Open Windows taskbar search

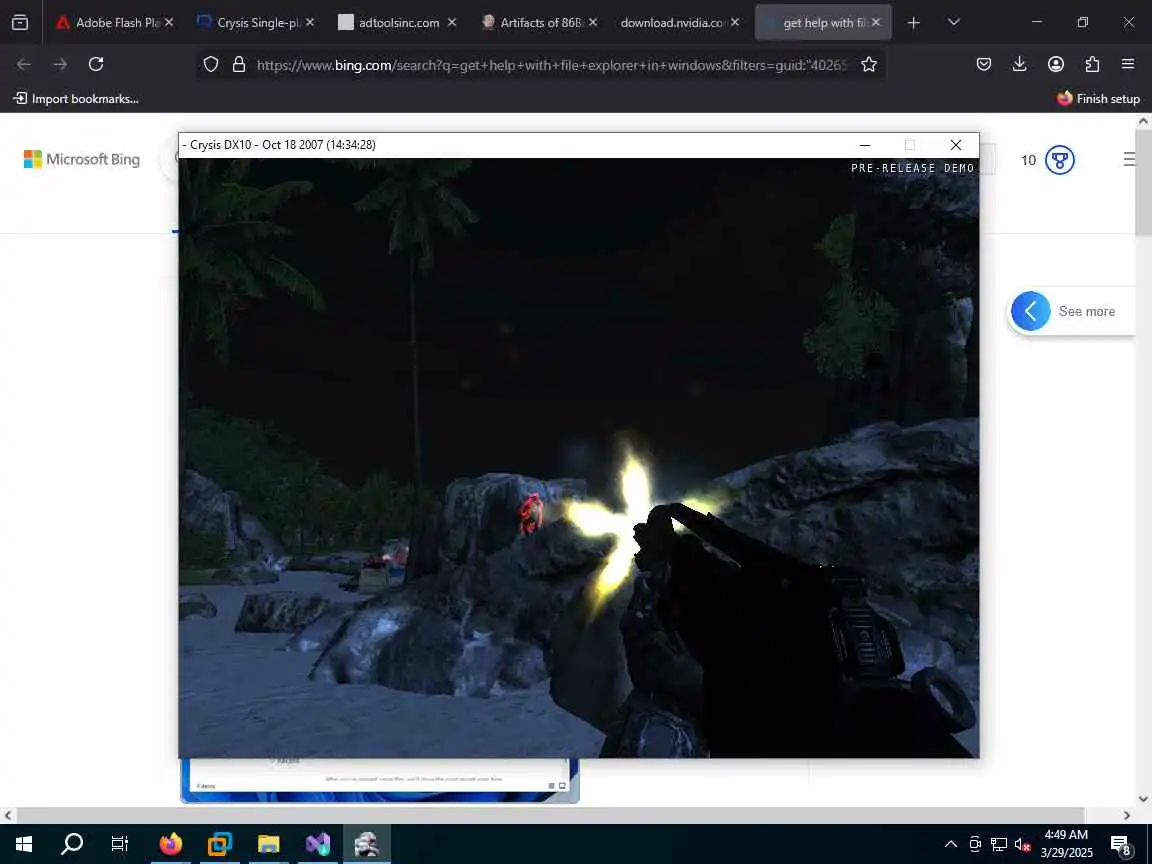[72, 843]
